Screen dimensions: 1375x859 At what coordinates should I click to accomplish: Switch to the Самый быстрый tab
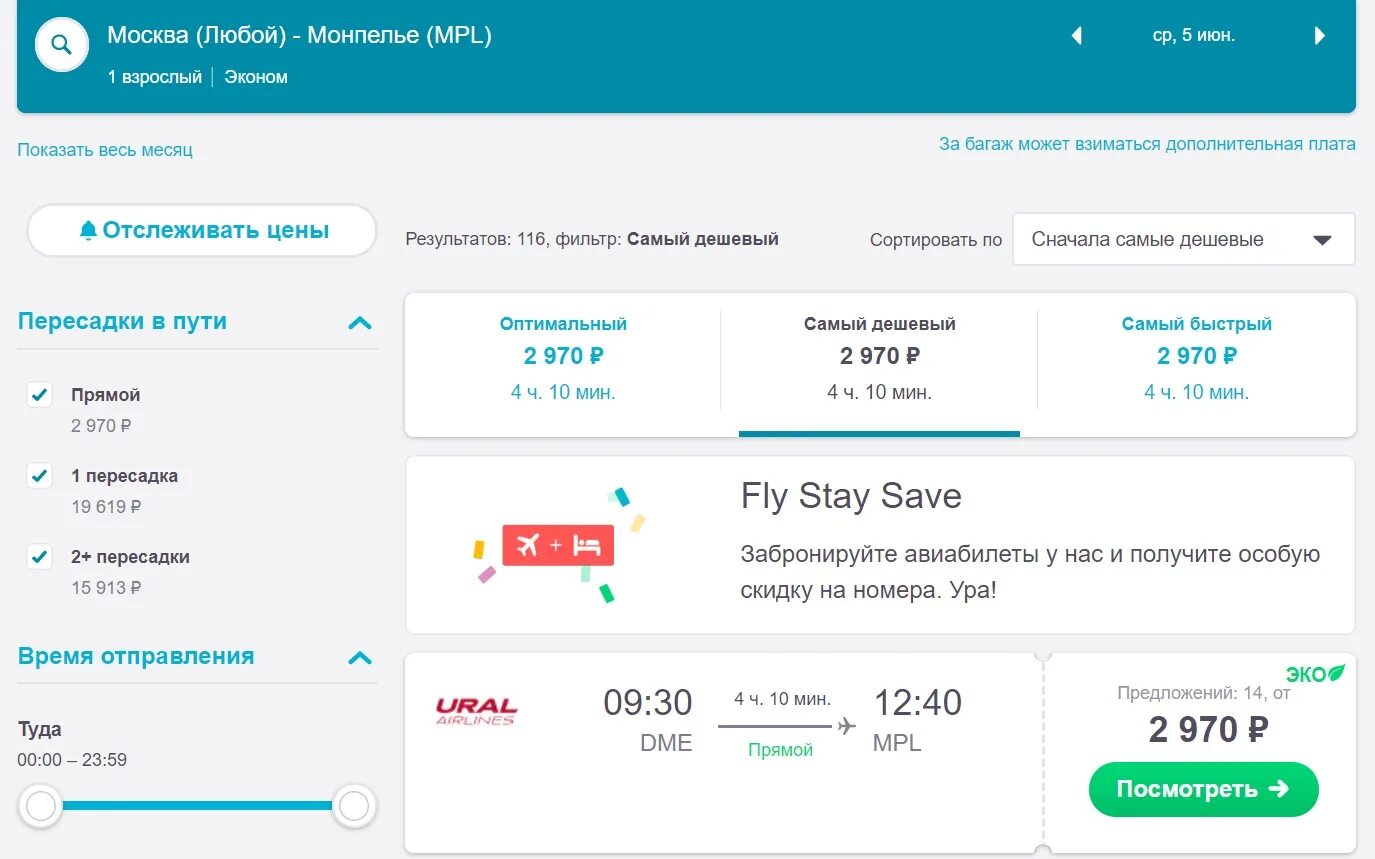(1196, 357)
